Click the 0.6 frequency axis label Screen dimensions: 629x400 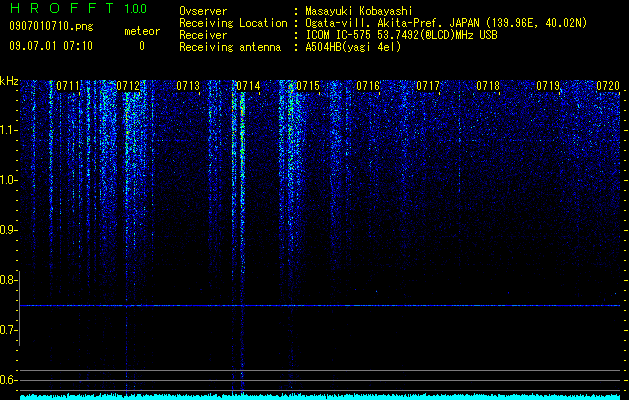(8, 380)
